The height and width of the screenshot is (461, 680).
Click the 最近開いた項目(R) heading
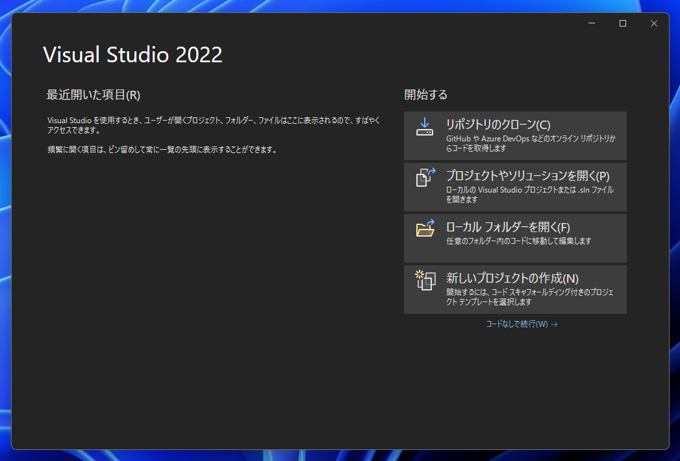pyautogui.click(x=93, y=95)
